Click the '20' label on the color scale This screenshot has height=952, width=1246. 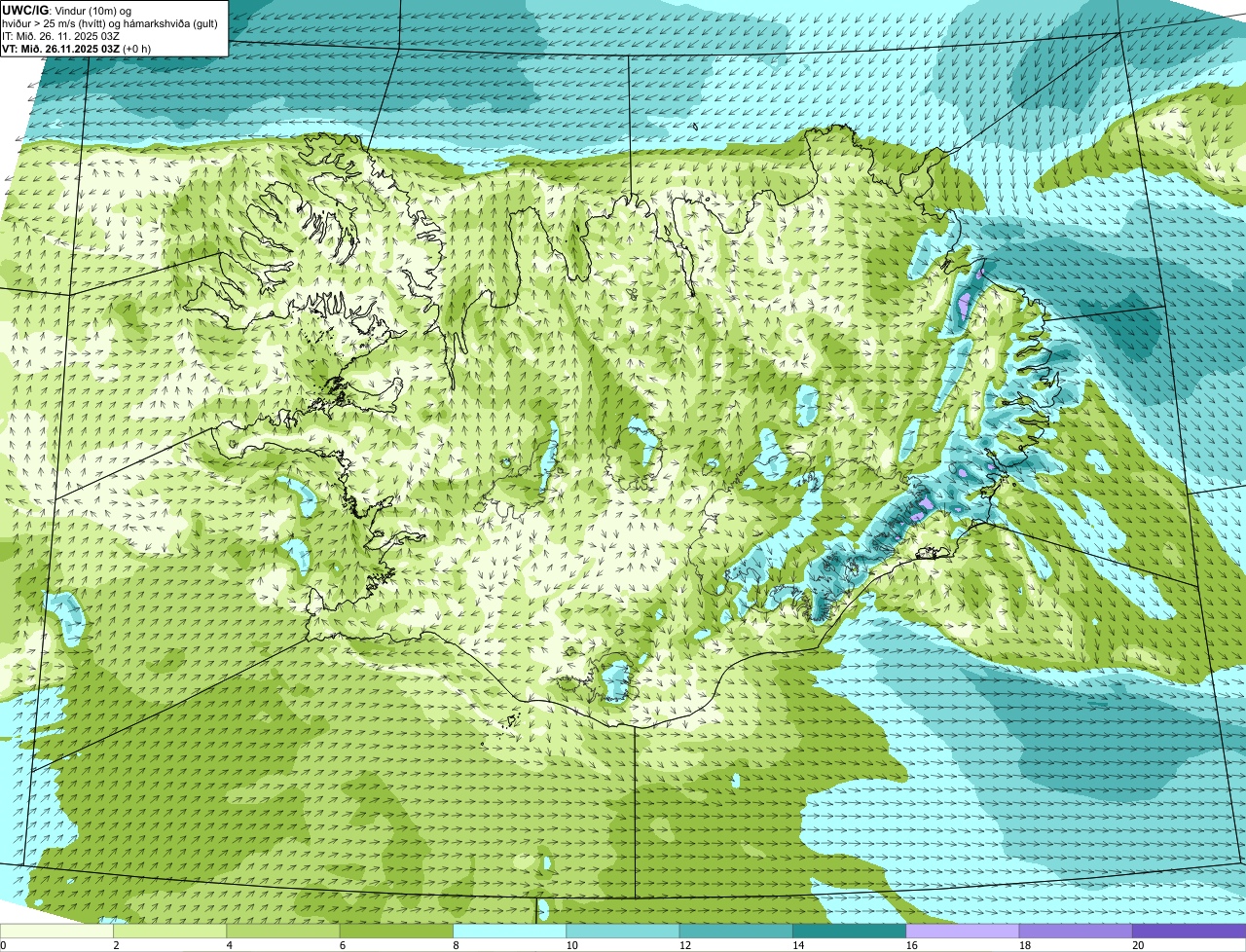(1138, 945)
